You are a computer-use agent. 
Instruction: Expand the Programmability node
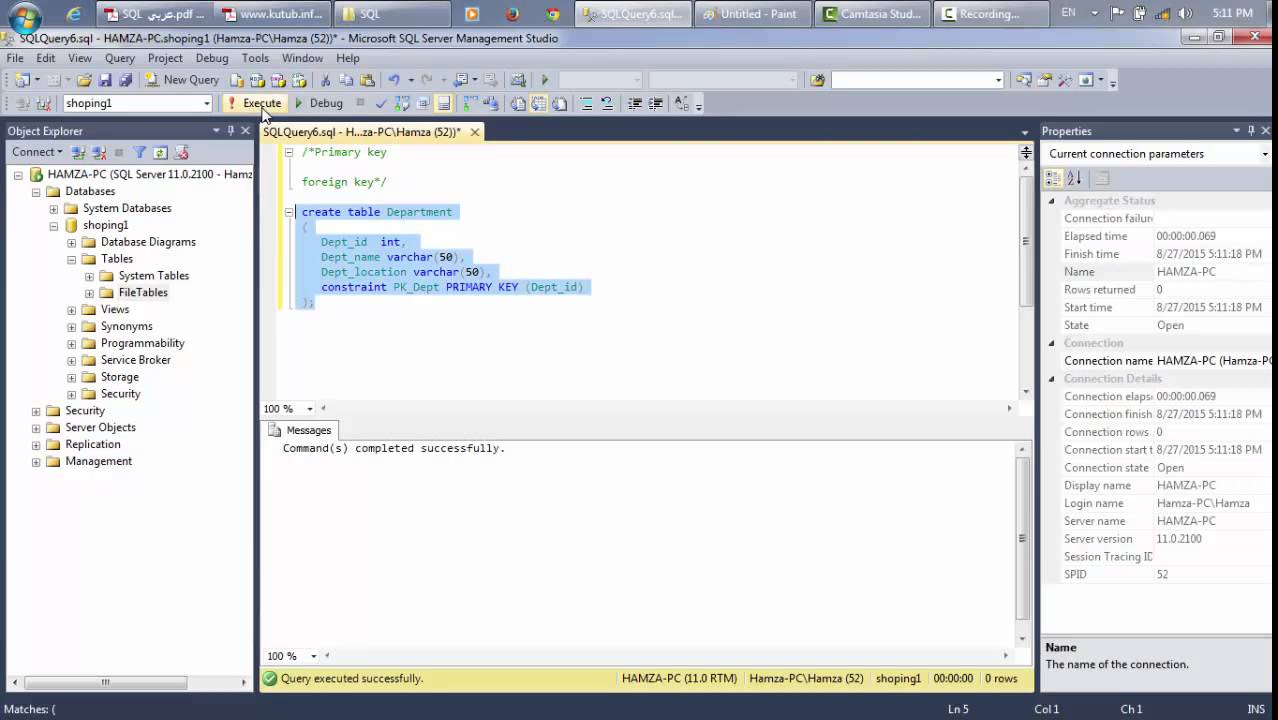point(71,344)
